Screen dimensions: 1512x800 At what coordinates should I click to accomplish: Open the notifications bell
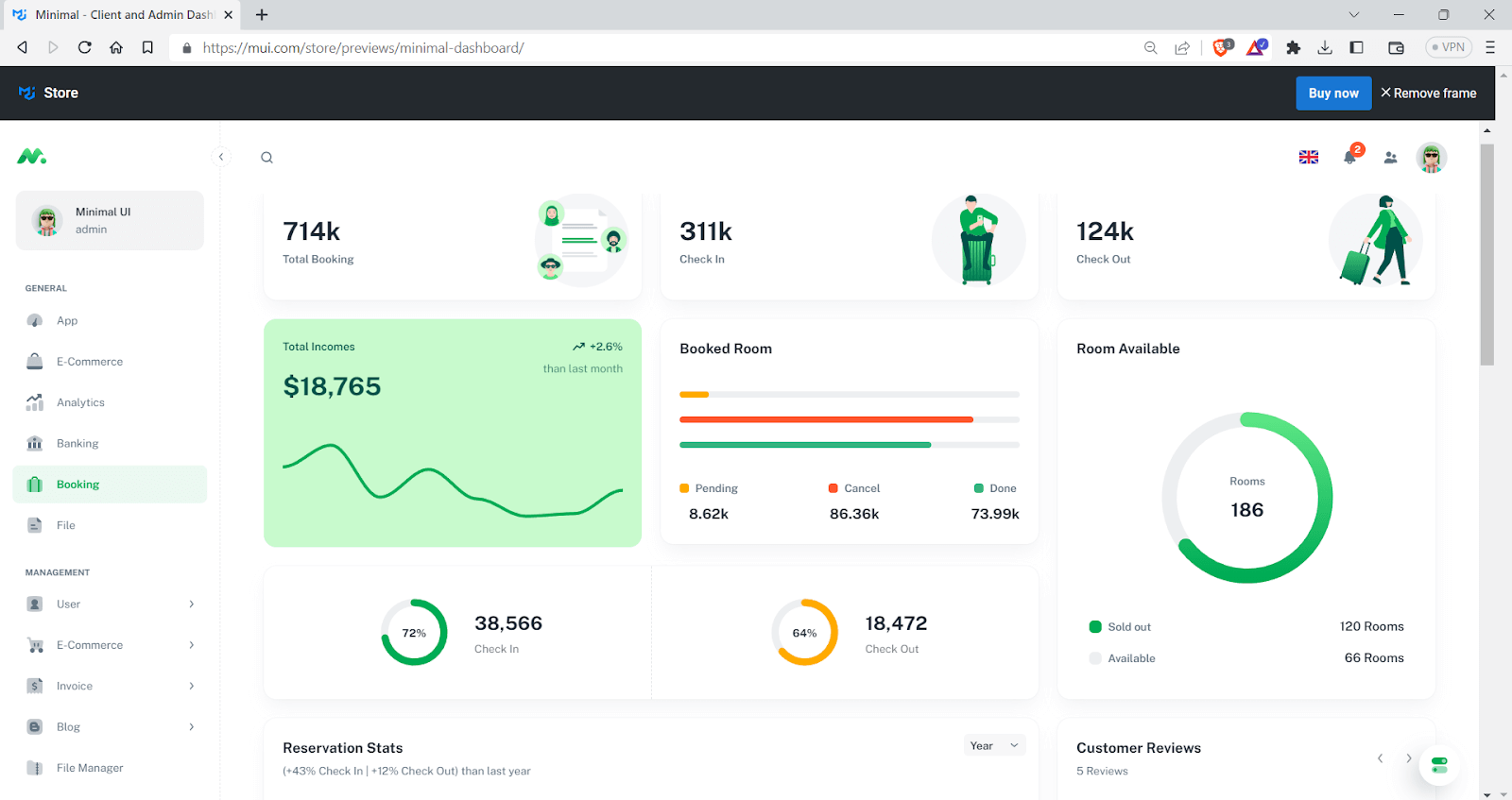coord(1349,158)
